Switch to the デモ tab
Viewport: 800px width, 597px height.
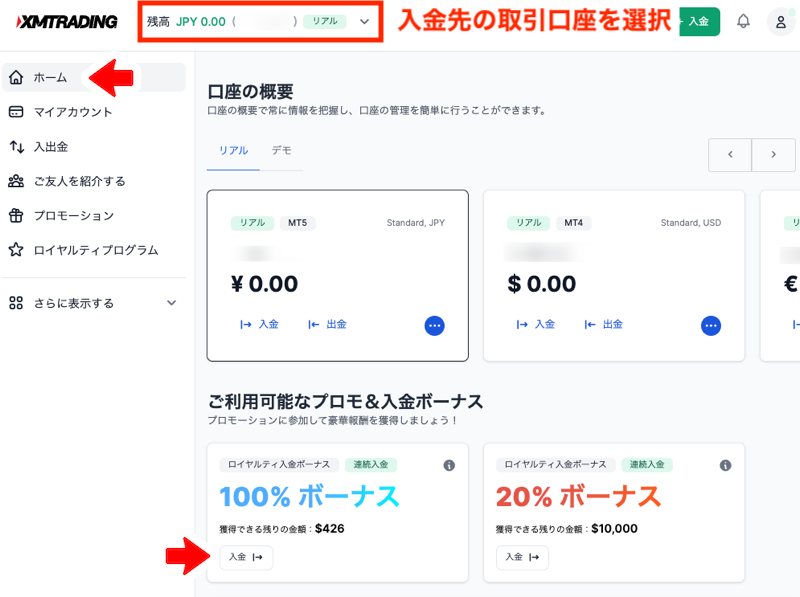pyautogui.click(x=281, y=151)
